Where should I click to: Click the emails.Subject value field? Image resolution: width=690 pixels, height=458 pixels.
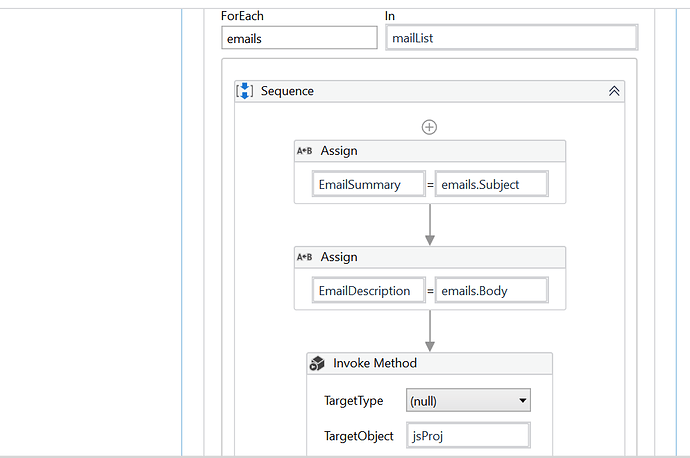(x=492, y=184)
